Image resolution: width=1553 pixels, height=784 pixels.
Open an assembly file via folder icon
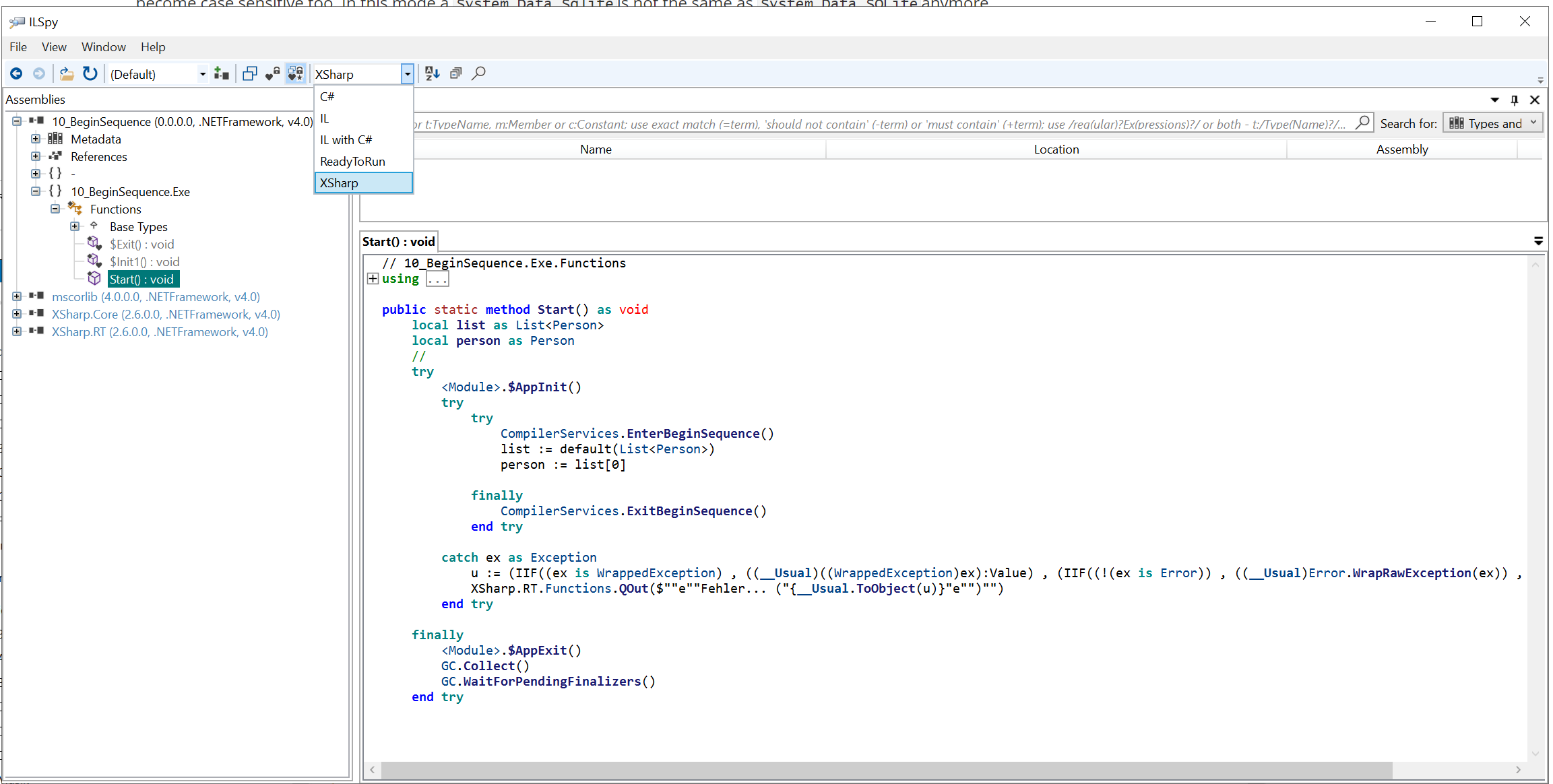pyautogui.click(x=67, y=73)
